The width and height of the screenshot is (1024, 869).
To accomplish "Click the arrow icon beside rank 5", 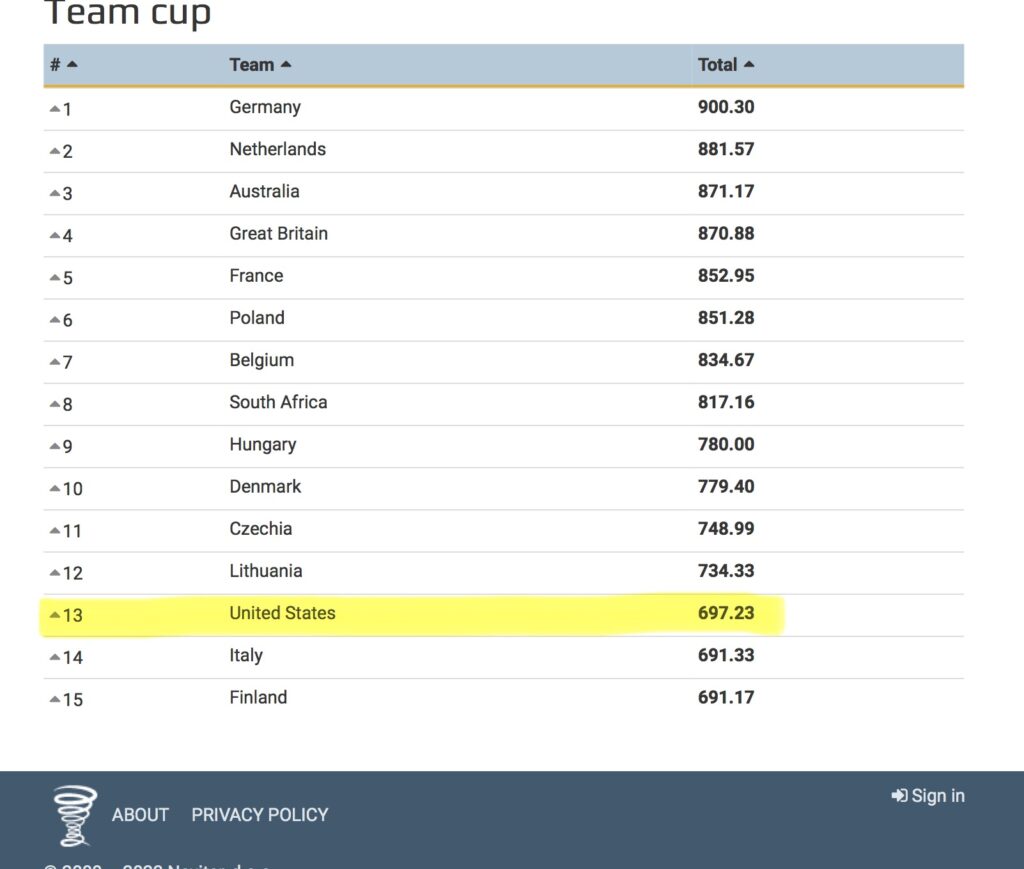I will (x=55, y=276).
